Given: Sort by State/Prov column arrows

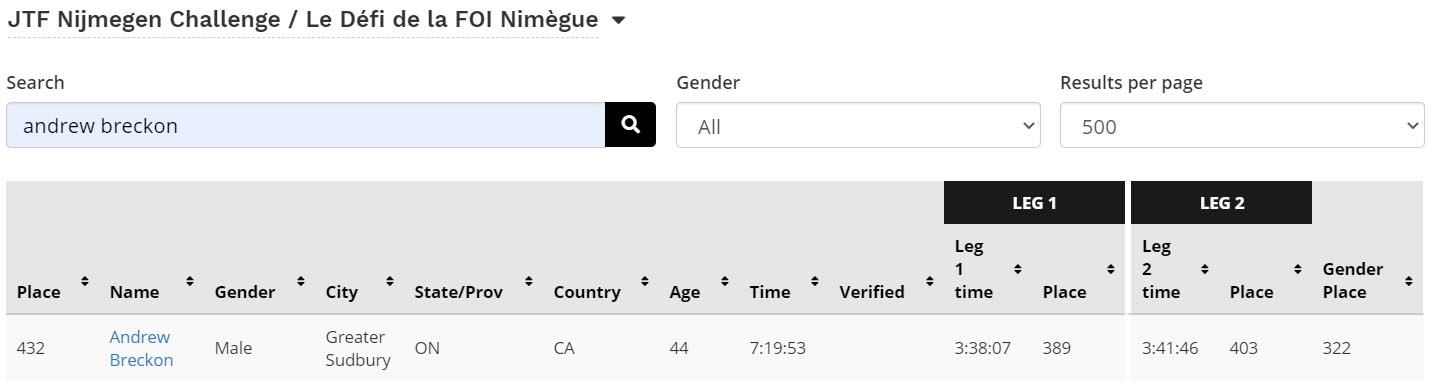Looking at the screenshot, I should (x=529, y=282).
